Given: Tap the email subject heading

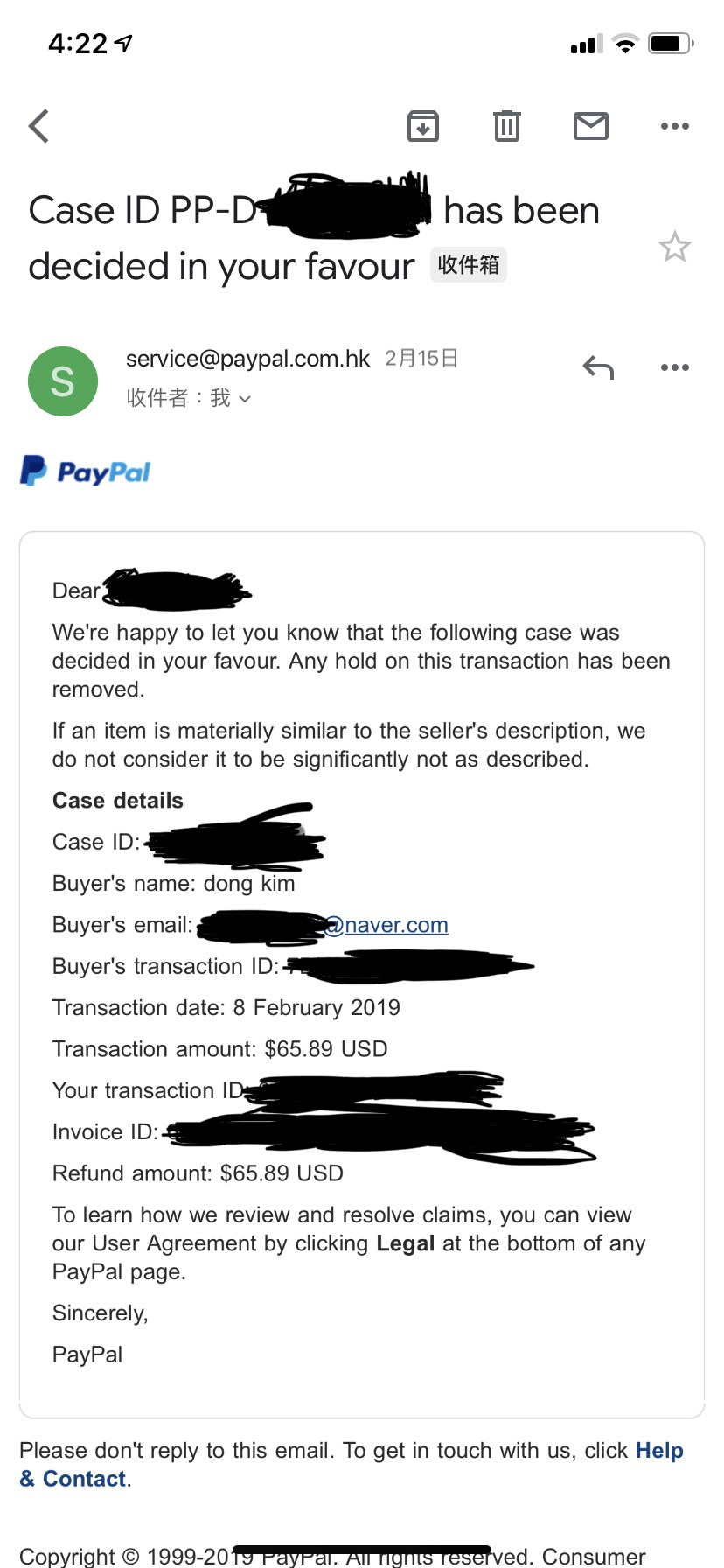Looking at the screenshot, I should point(315,238).
